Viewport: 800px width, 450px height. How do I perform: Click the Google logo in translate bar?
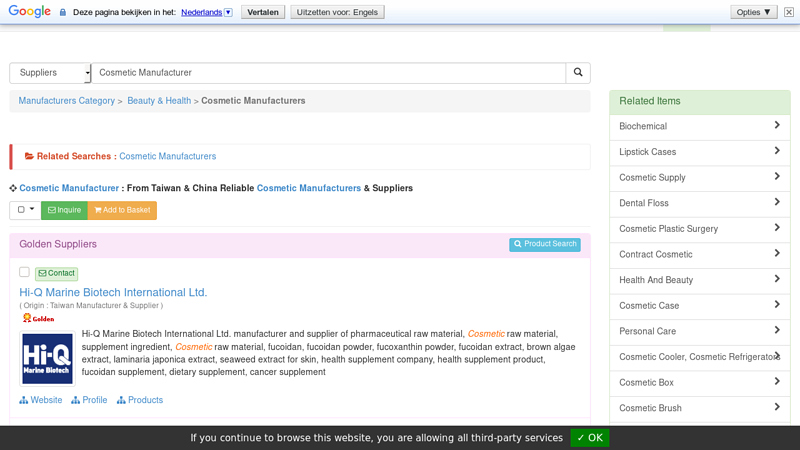(30, 11)
